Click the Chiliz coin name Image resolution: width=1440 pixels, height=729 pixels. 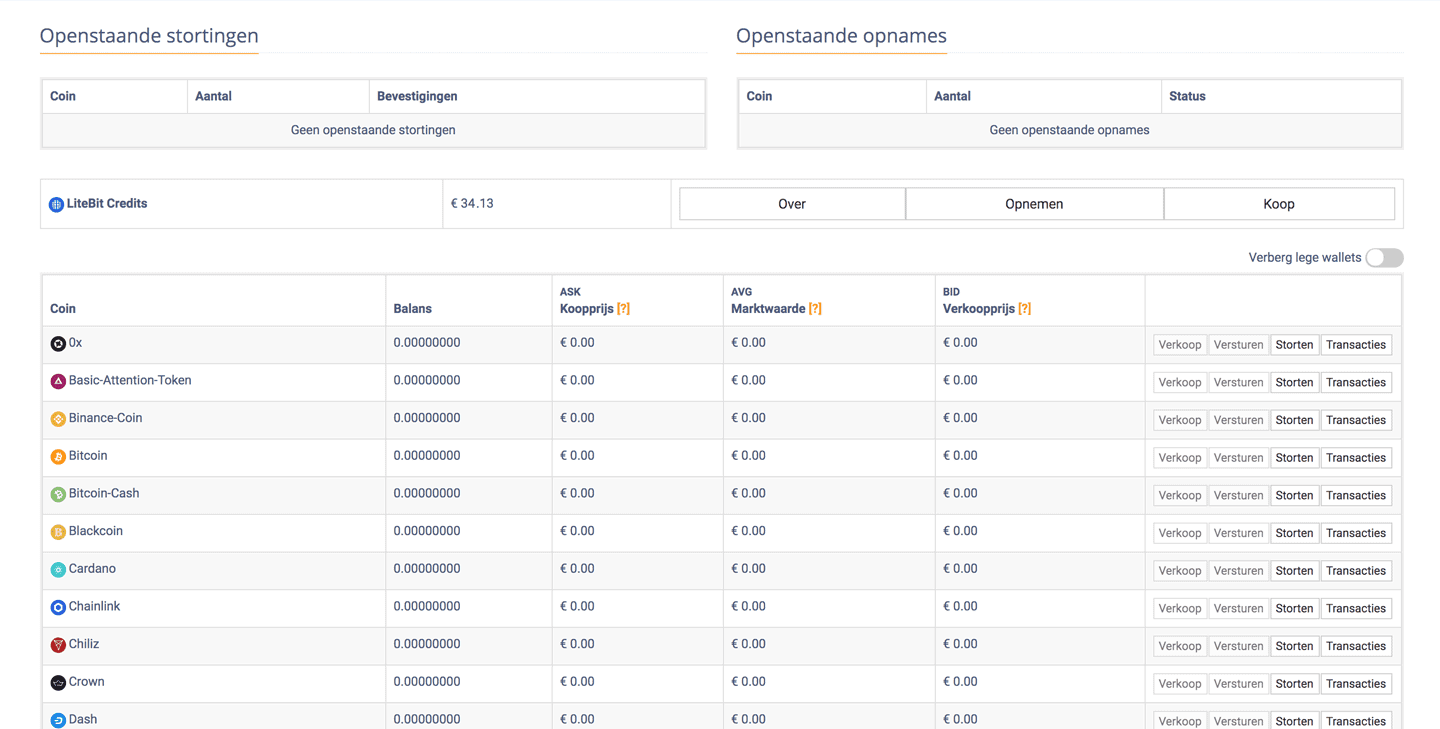pyautogui.click(x=84, y=644)
